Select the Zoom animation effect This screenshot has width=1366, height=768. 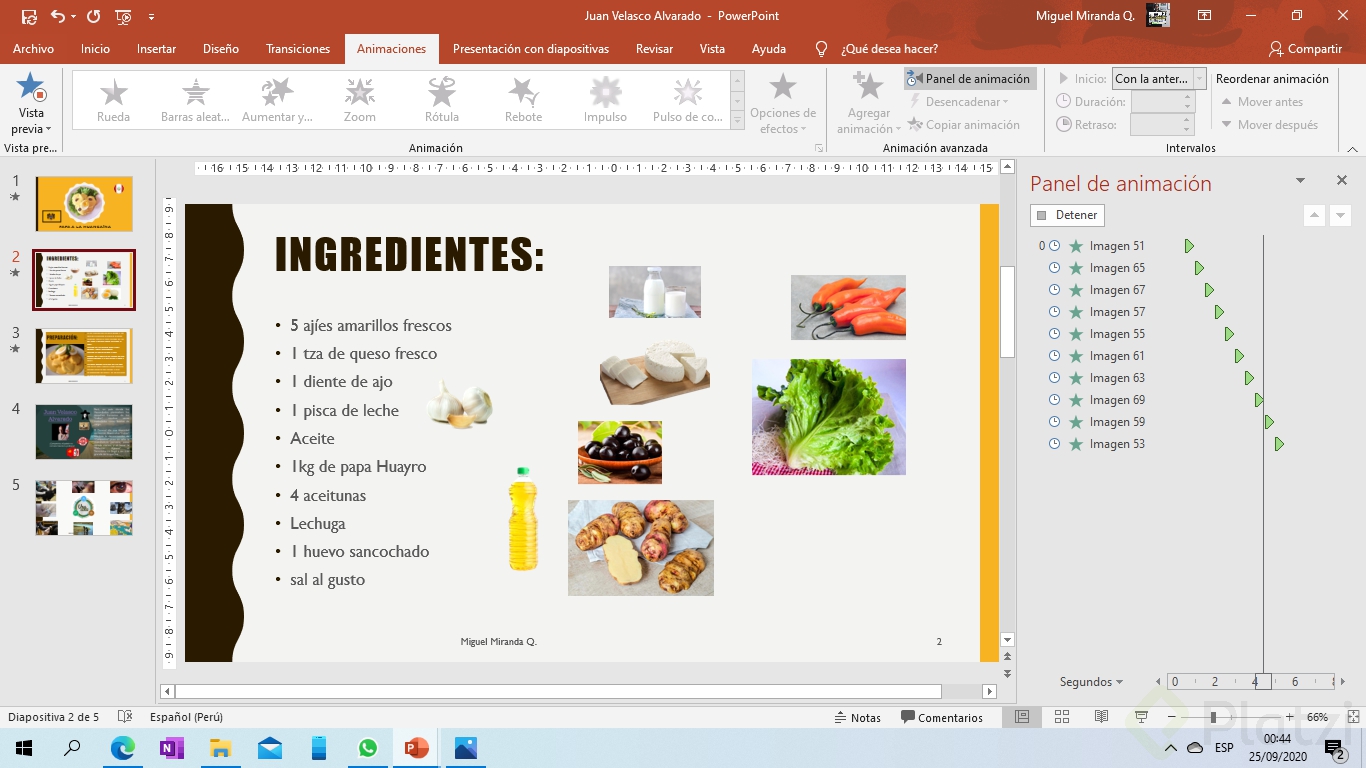click(x=360, y=100)
